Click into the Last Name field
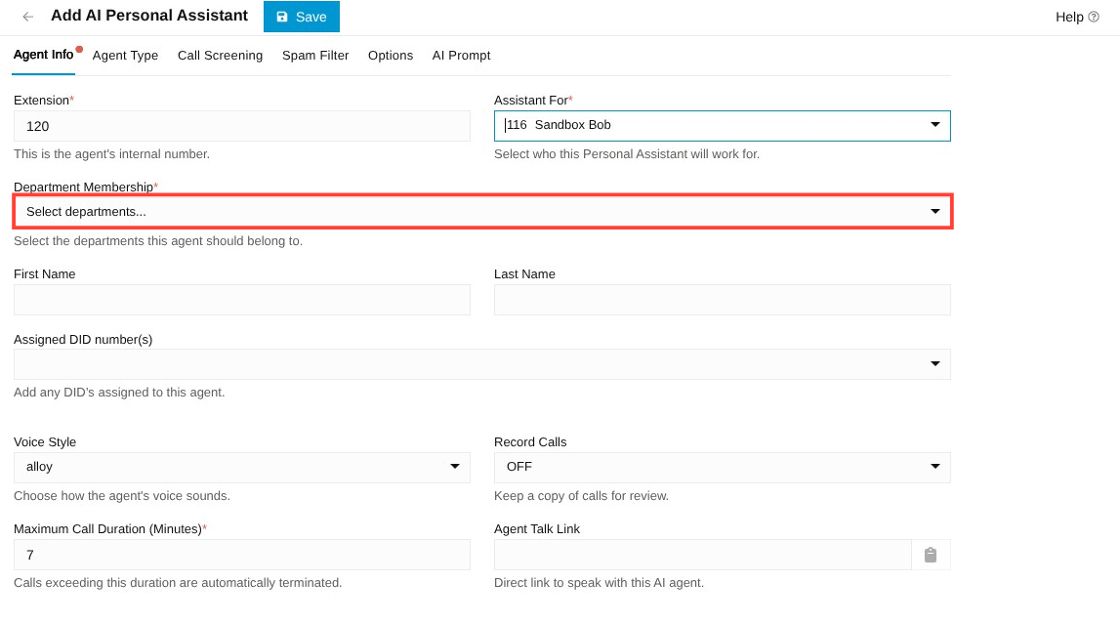 click(x=721, y=300)
